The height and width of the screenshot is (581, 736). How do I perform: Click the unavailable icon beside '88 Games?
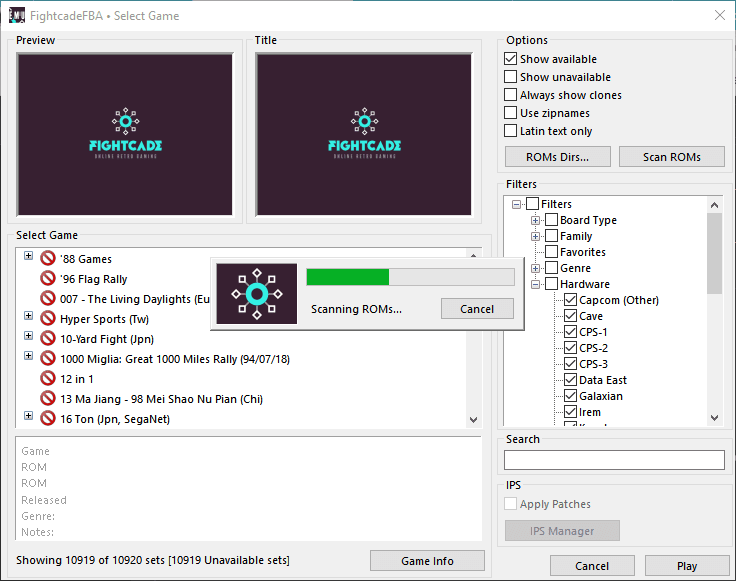pos(48,258)
